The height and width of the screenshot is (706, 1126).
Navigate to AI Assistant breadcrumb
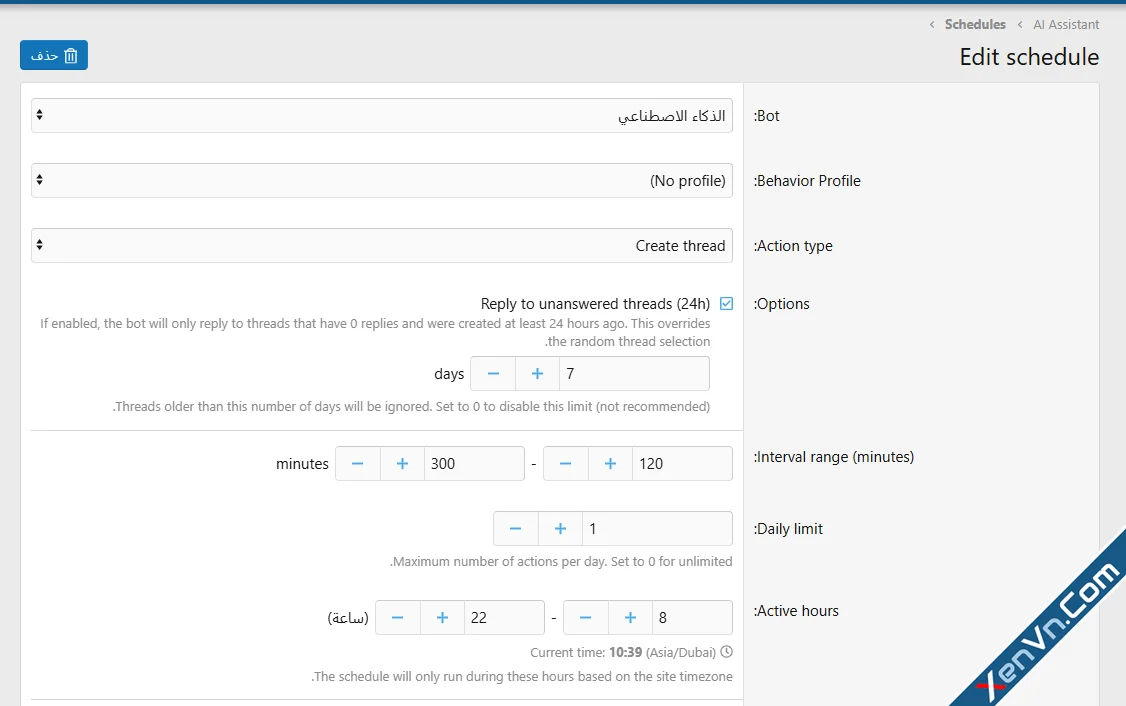(1066, 24)
